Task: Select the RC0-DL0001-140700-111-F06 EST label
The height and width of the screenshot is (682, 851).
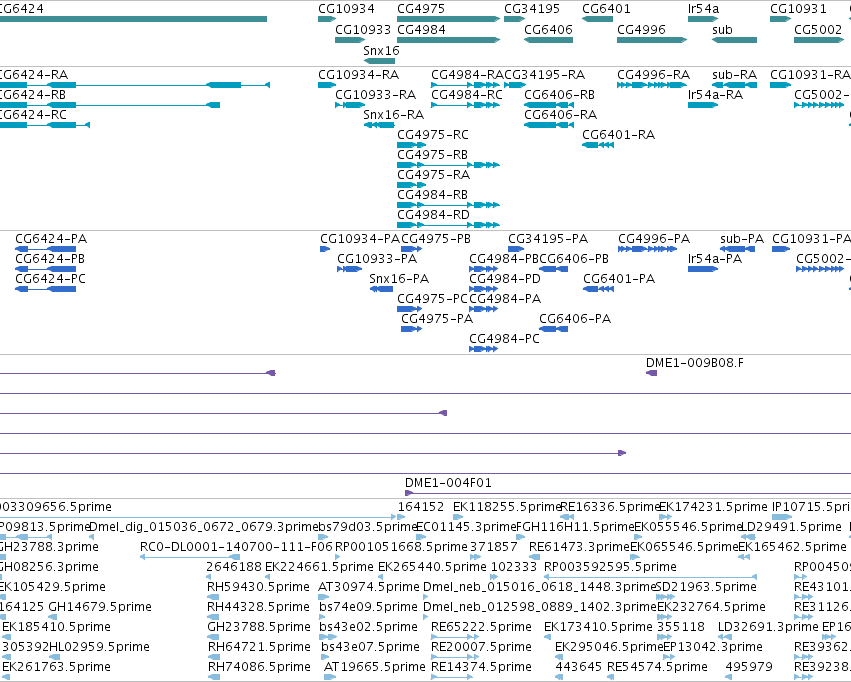Action: pos(236,547)
